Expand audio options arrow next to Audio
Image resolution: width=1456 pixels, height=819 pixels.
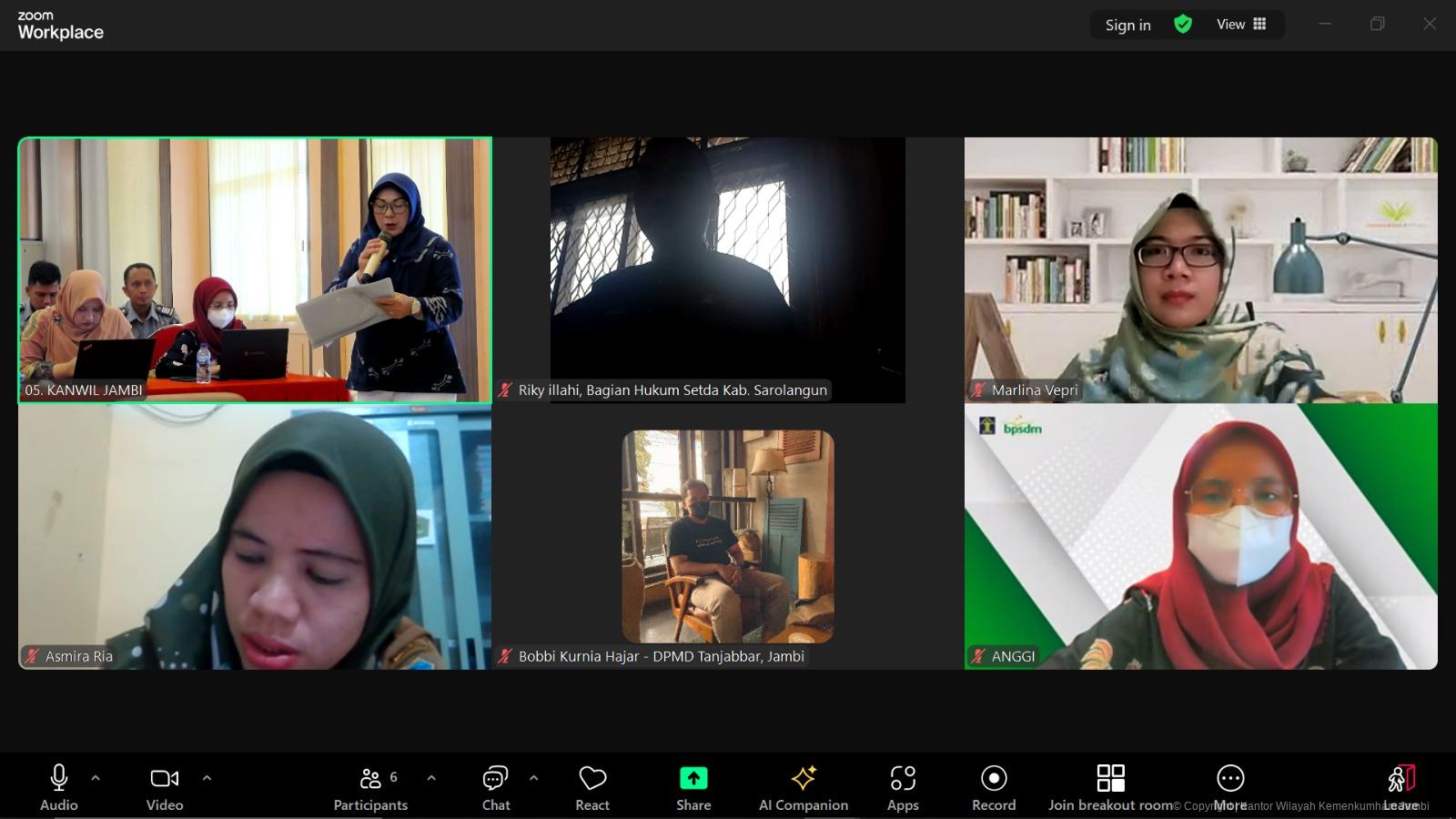coord(96,778)
